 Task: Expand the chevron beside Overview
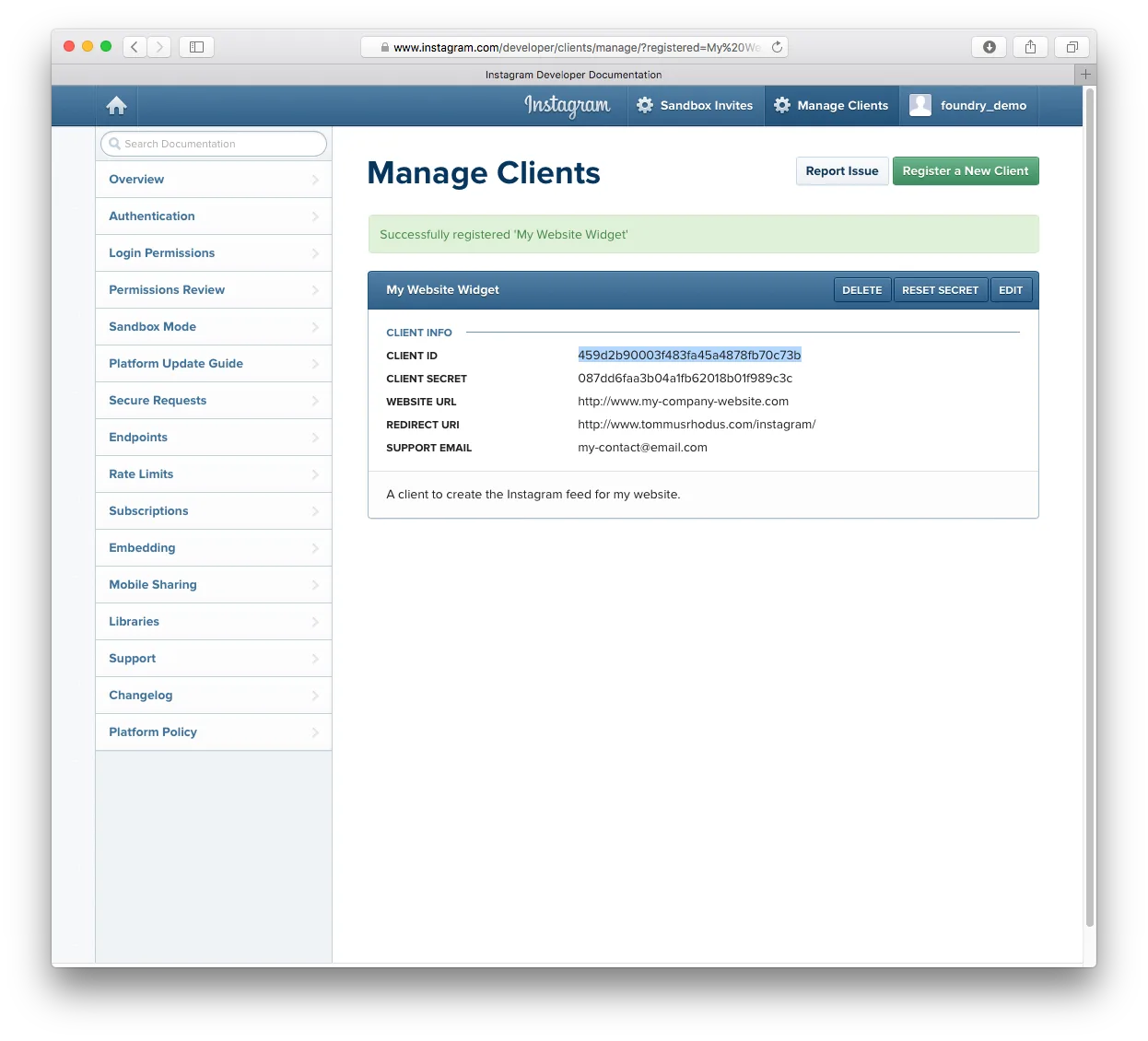click(x=315, y=180)
